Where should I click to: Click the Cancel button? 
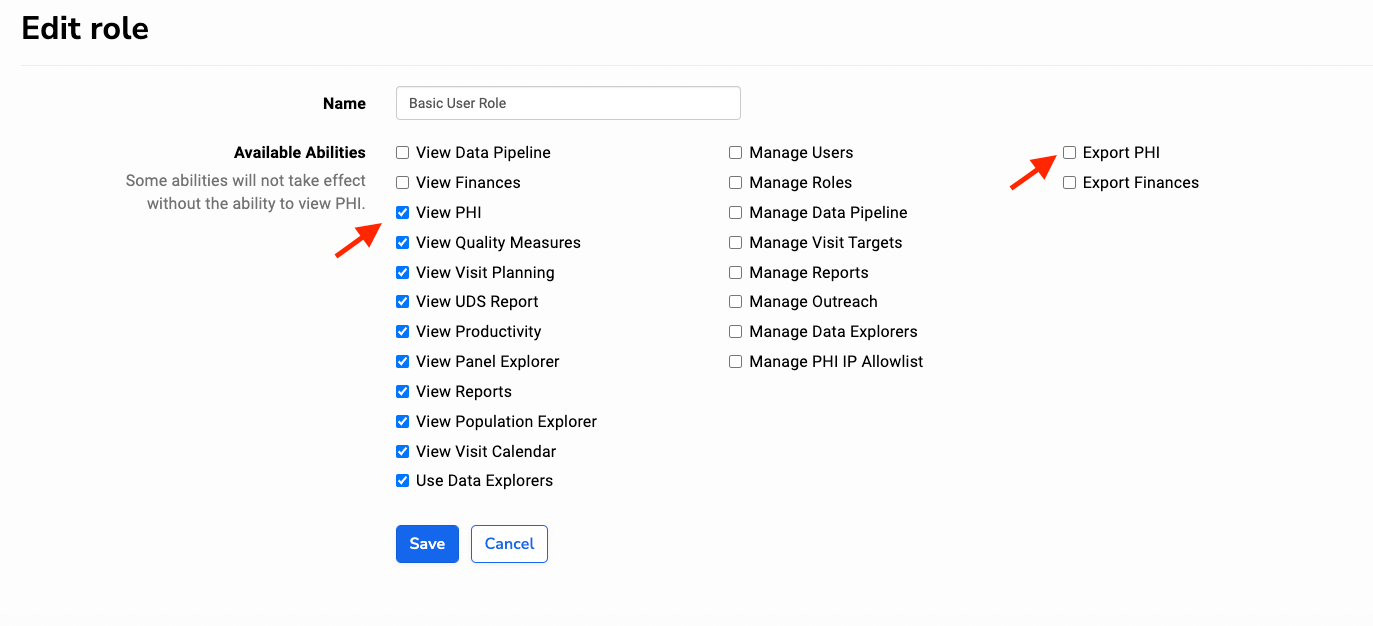[509, 544]
